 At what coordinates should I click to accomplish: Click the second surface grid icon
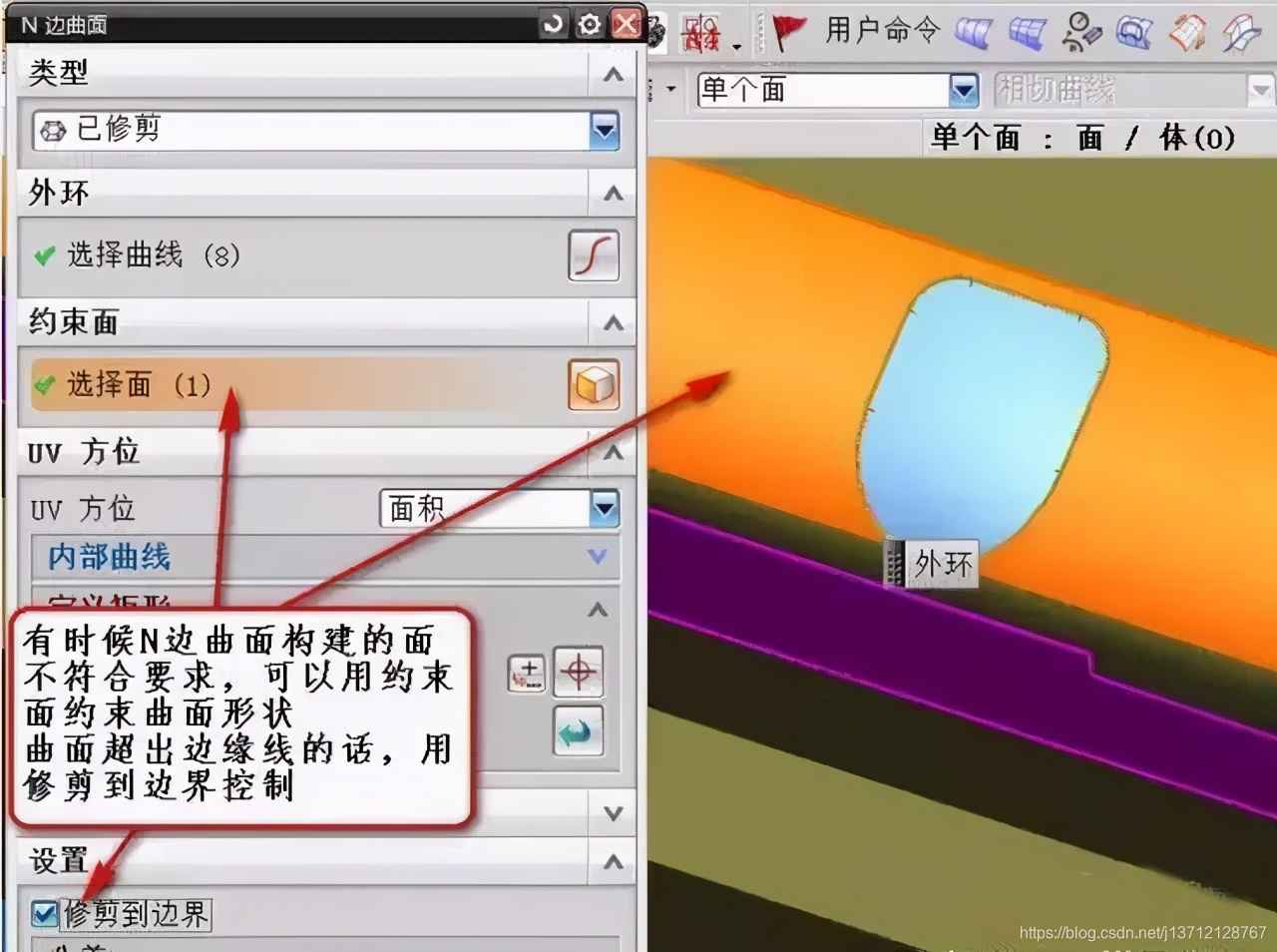1027,33
